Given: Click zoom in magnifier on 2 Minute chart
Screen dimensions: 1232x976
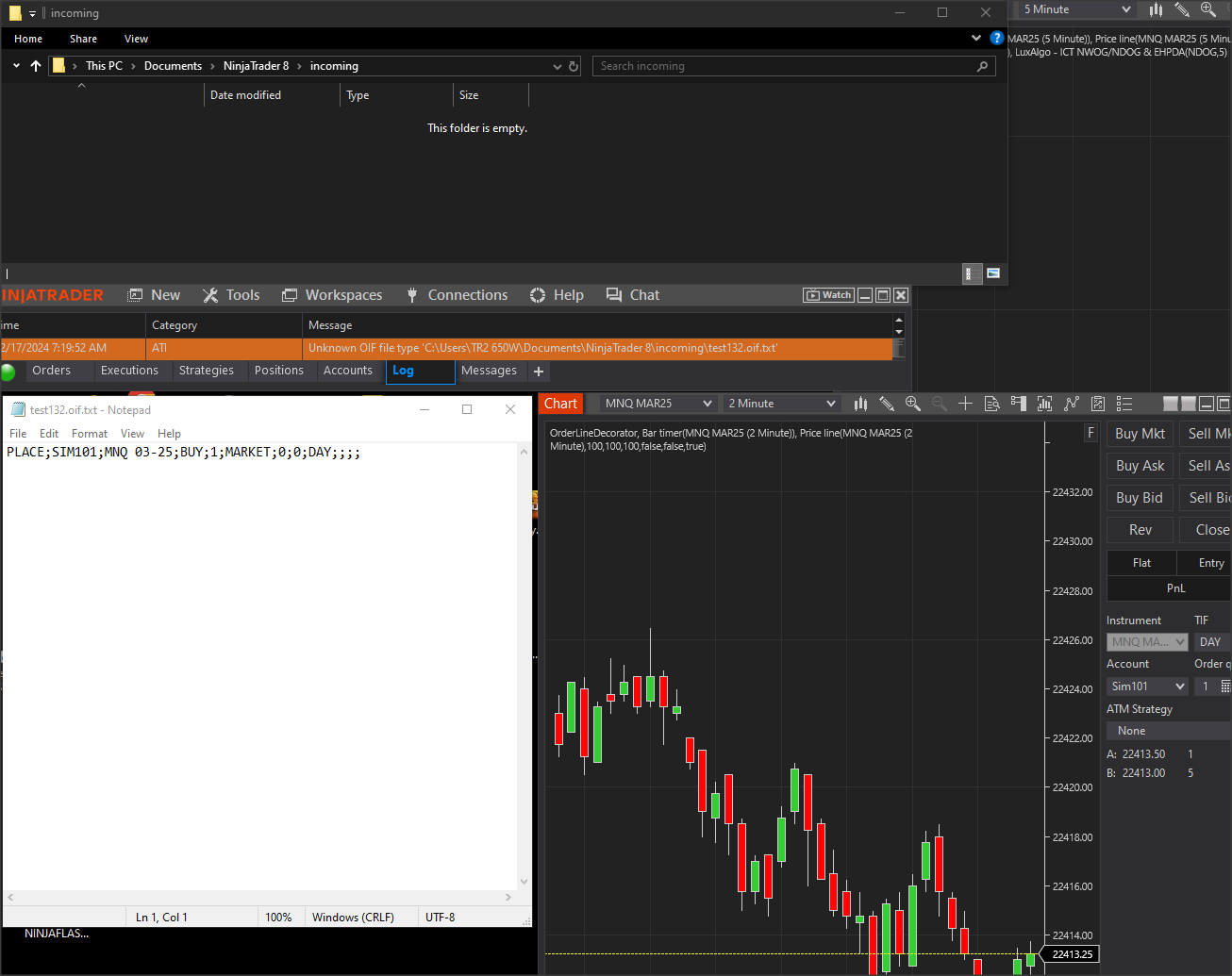Looking at the screenshot, I should coord(913,404).
